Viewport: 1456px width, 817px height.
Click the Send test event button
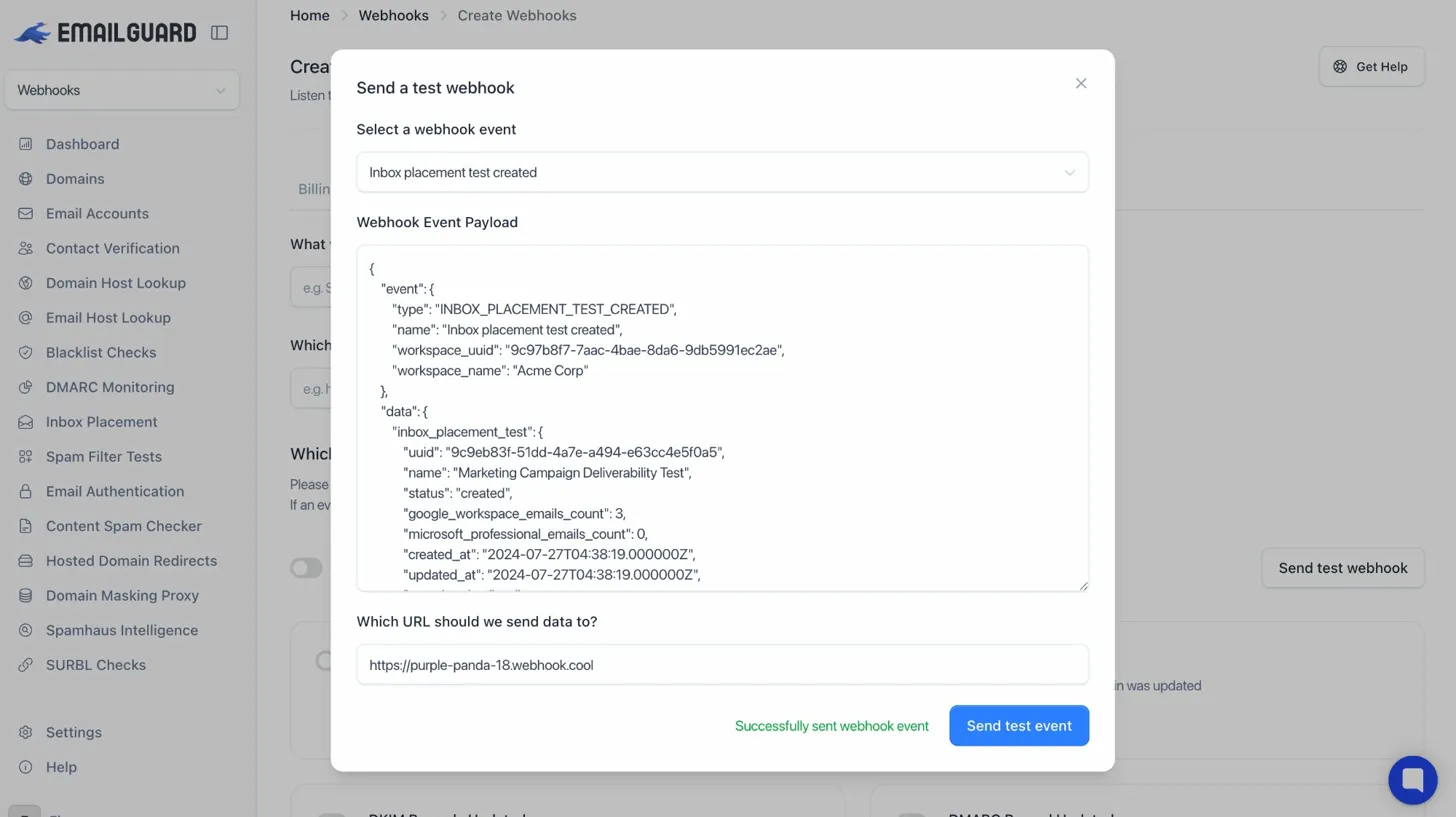(x=1018, y=726)
